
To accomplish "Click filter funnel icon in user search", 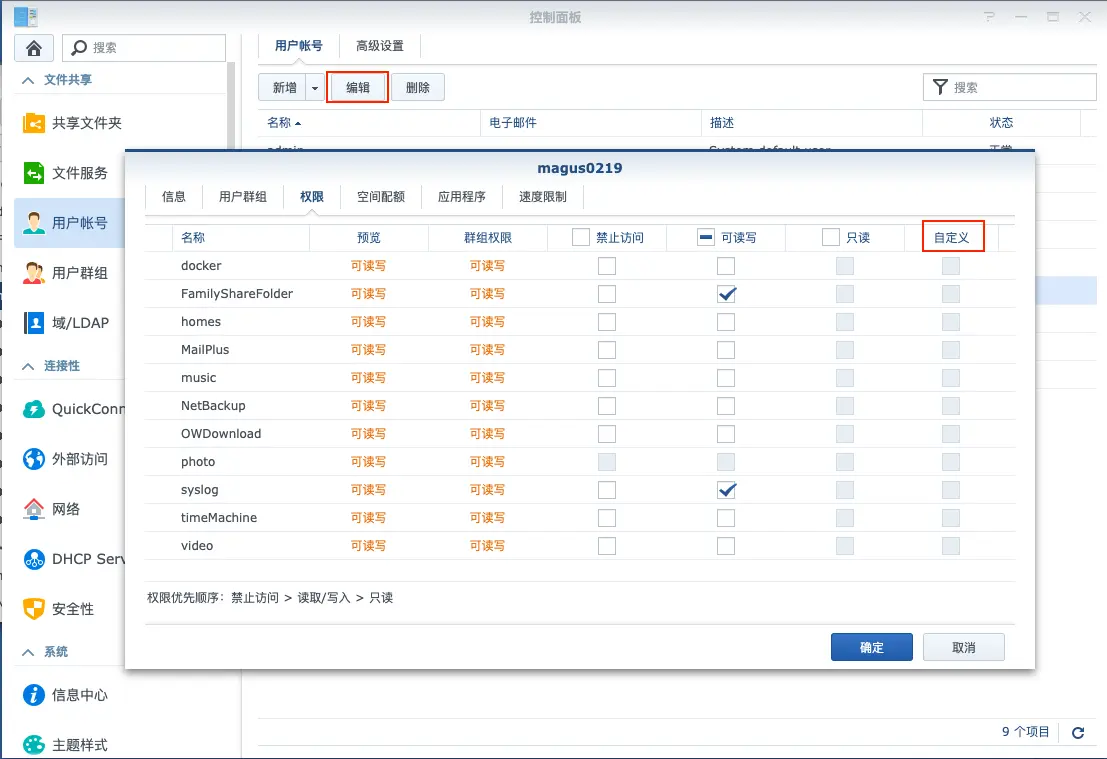I will 940,87.
